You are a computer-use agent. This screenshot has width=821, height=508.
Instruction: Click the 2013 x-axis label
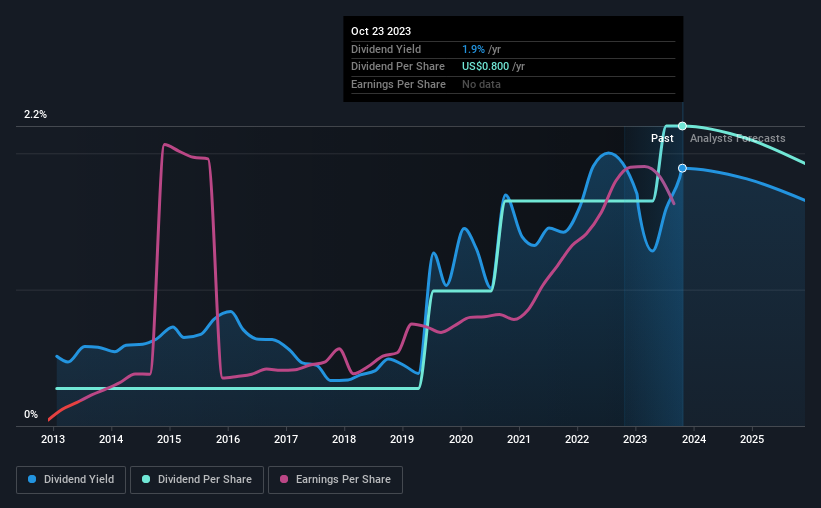(53, 439)
